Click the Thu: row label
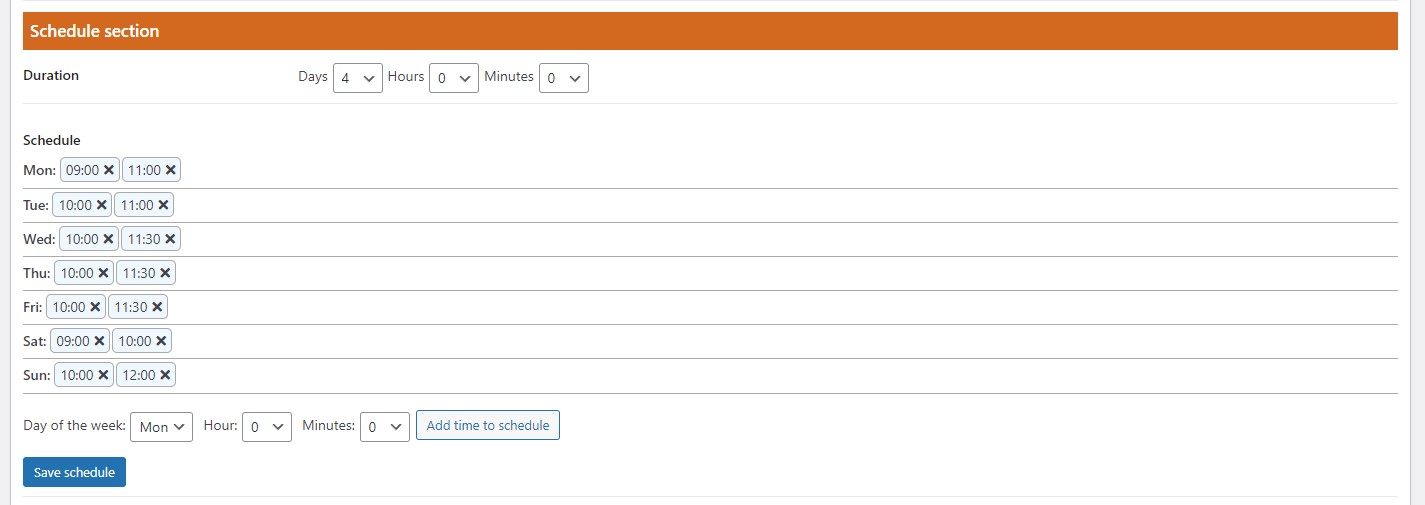 click(x=37, y=273)
